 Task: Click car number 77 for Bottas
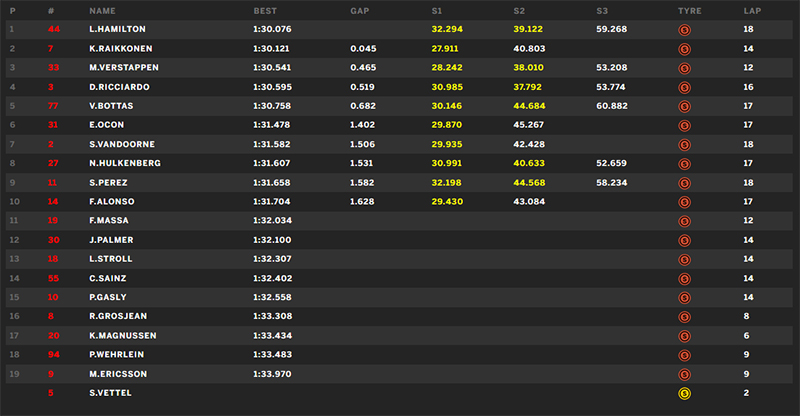pos(53,106)
